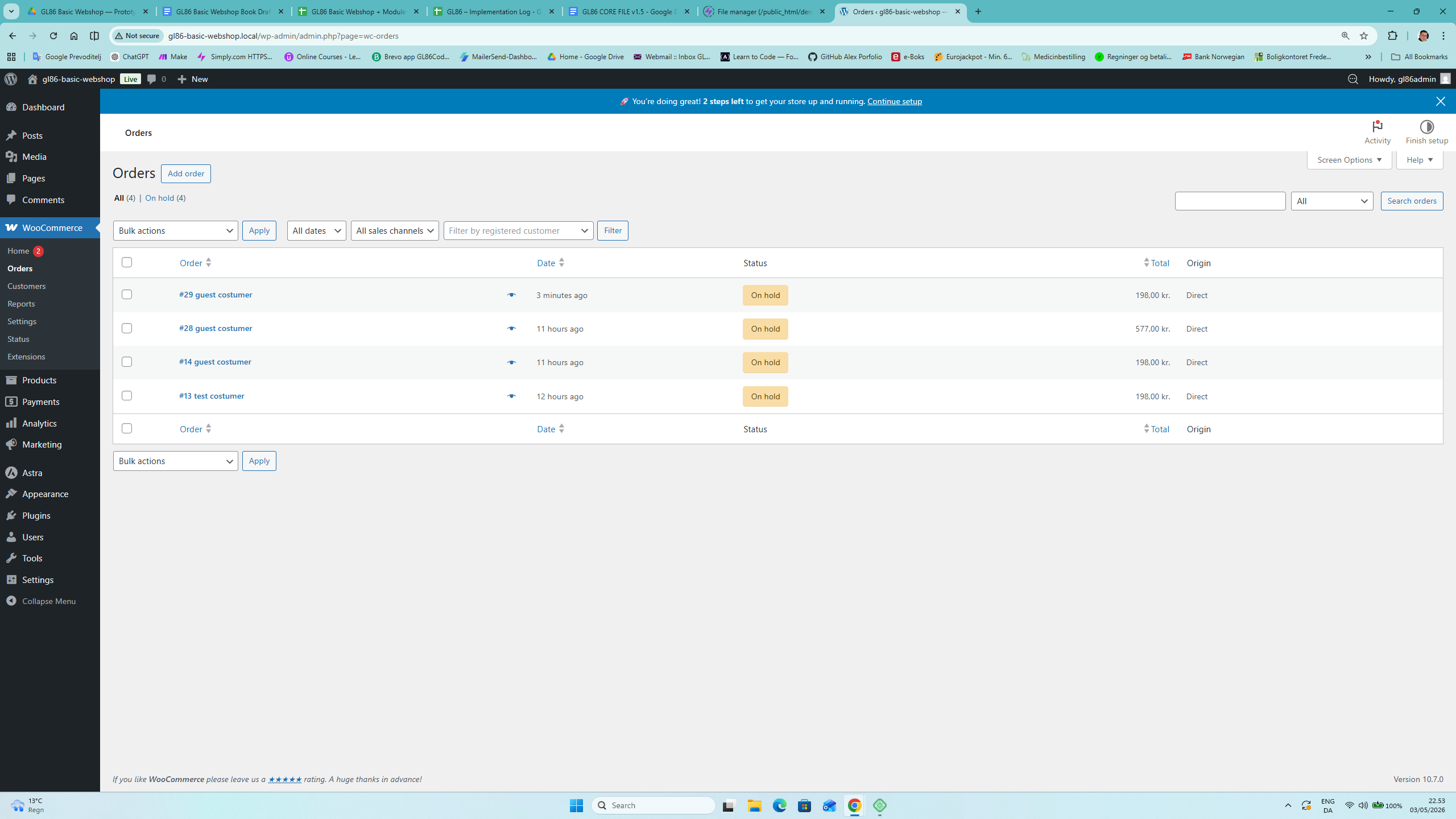Open the Analytics sidebar icon
Viewport: 1456px width, 819px height.
[11, 423]
